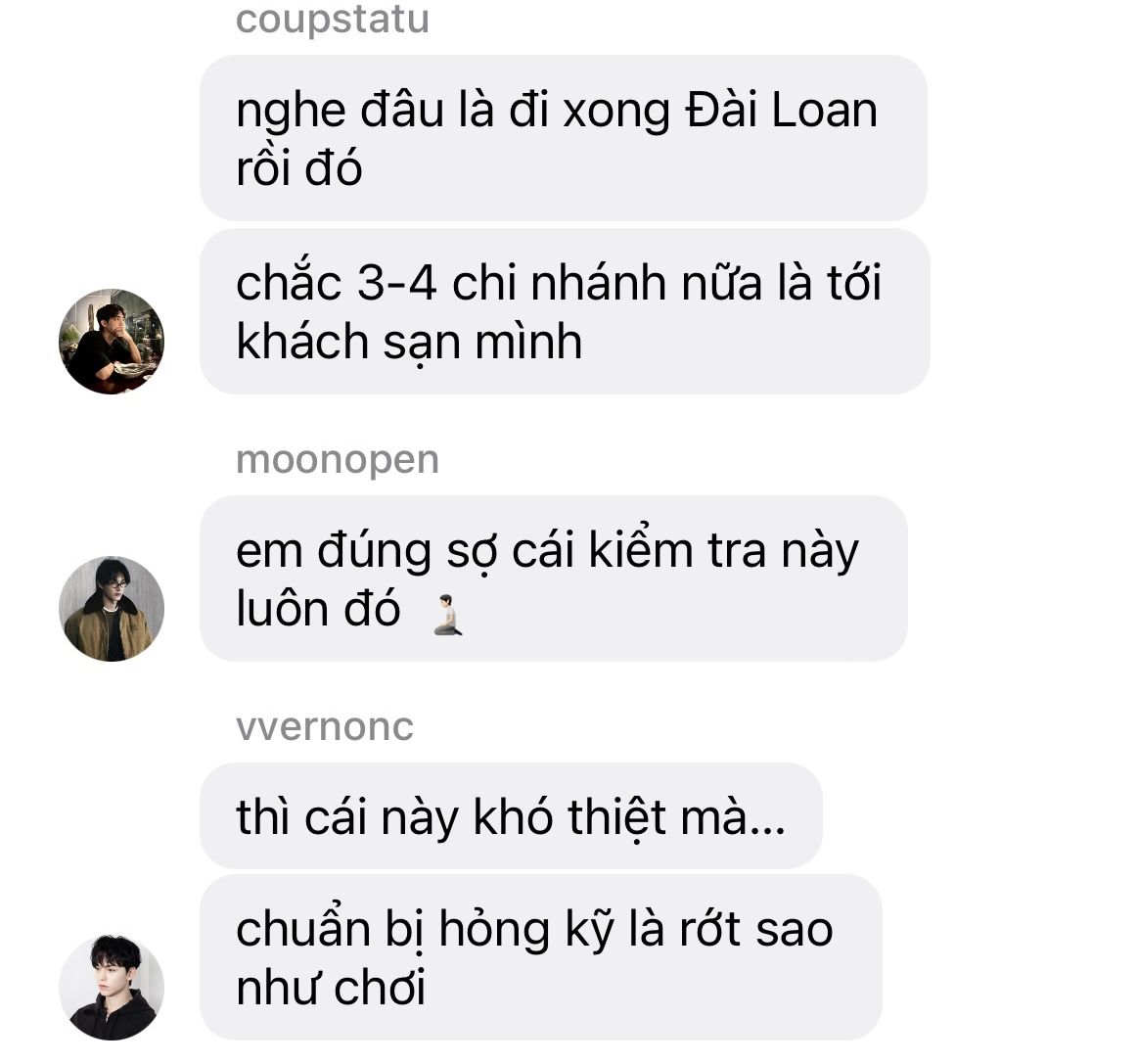Select the message starting 'chắc 3-4 chi nhánh'
Image resolution: width=1137 pixels, height=1064 pixels.
(565, 311)
